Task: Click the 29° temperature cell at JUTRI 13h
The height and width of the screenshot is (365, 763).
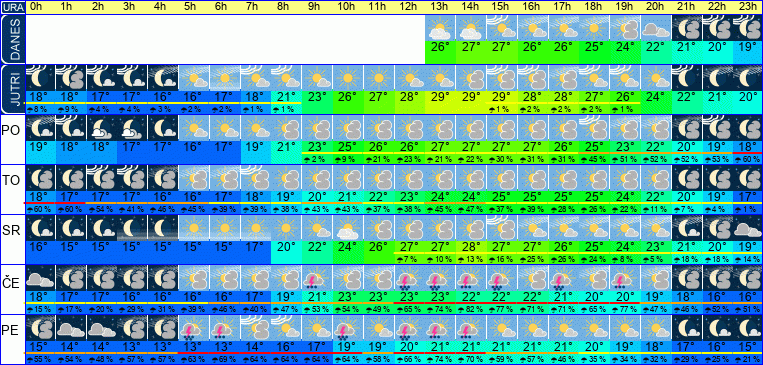Action: 440,97
